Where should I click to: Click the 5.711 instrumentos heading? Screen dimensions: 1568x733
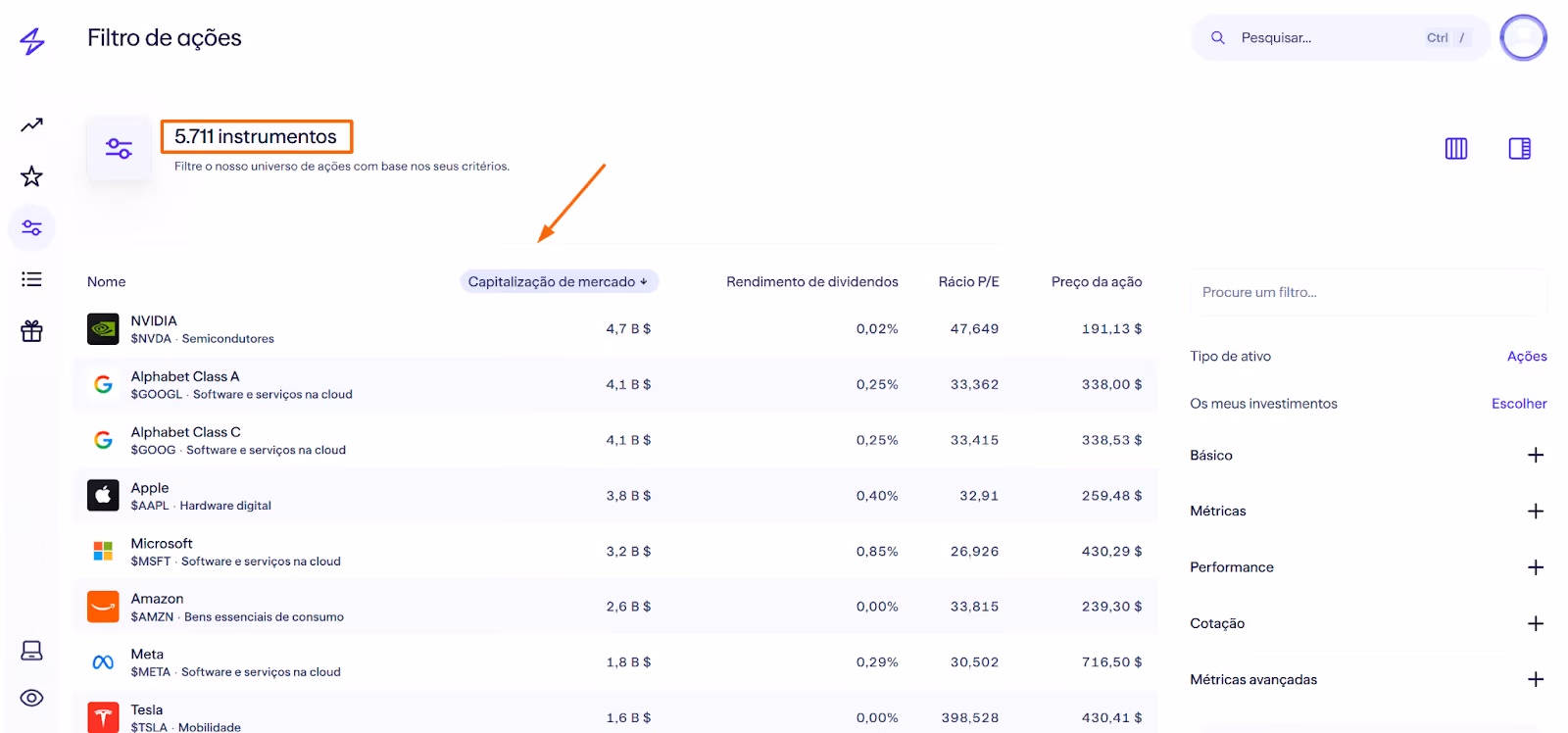tap(256, 136)
